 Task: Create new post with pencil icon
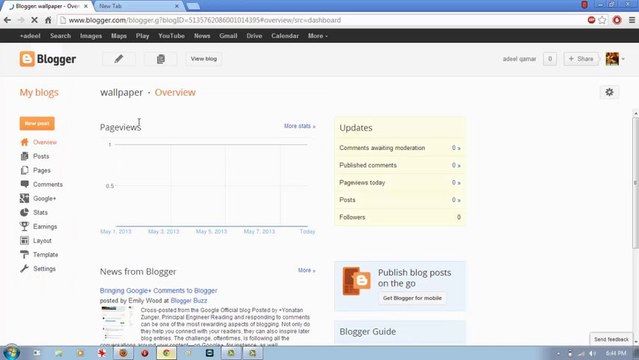(119, 59)
